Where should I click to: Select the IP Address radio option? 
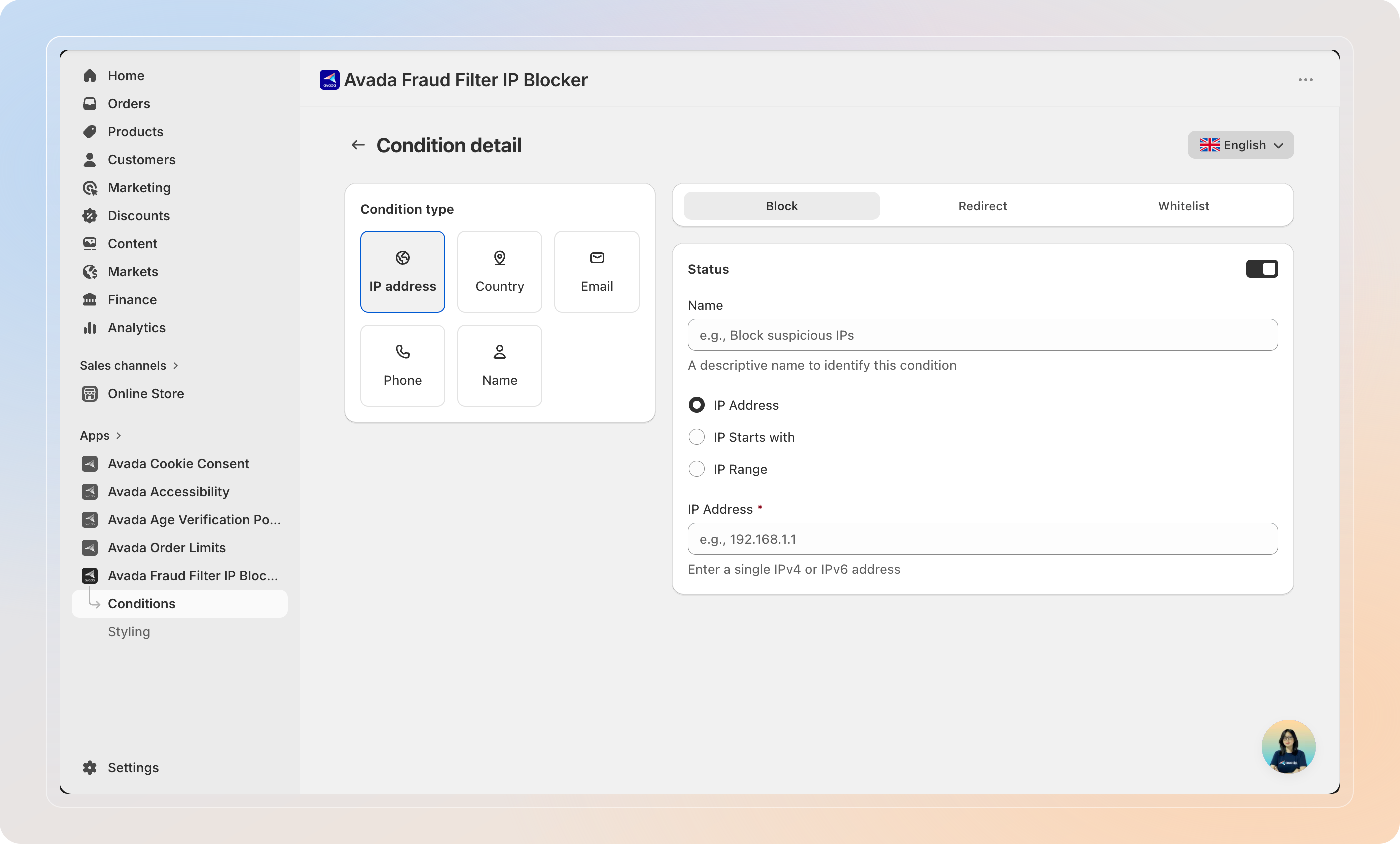tap(696, 405)
